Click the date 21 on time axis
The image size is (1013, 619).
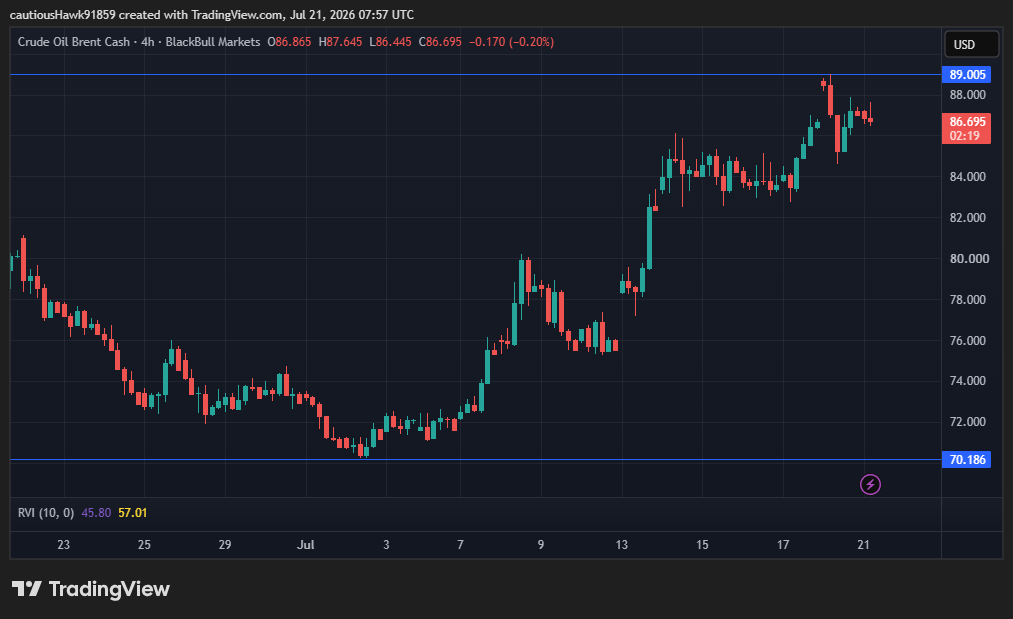(863, 545)
